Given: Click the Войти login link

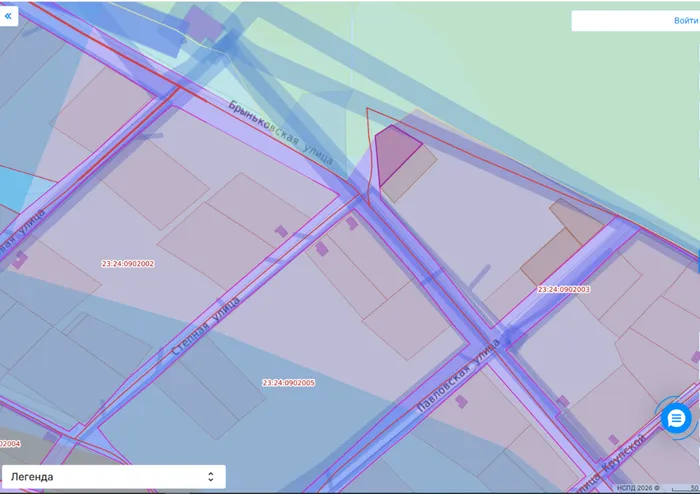Looking at the screenshot, I should [686, 21].
